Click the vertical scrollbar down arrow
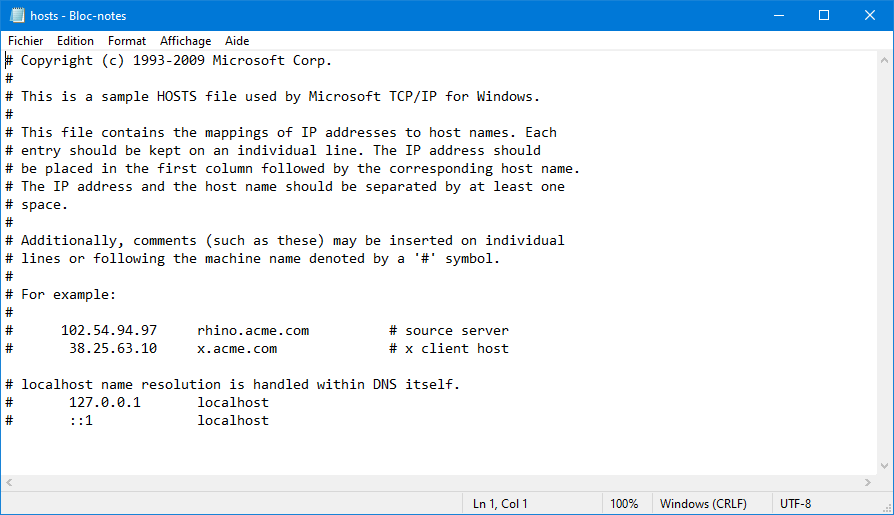894x515 pixels. 884,466
